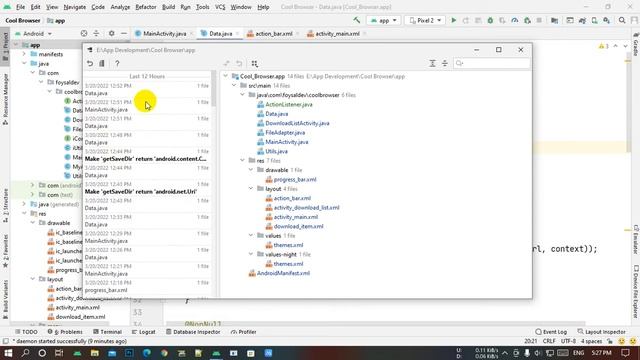
Task: Open the SDK Manager download icon
Action: (607, 20)
